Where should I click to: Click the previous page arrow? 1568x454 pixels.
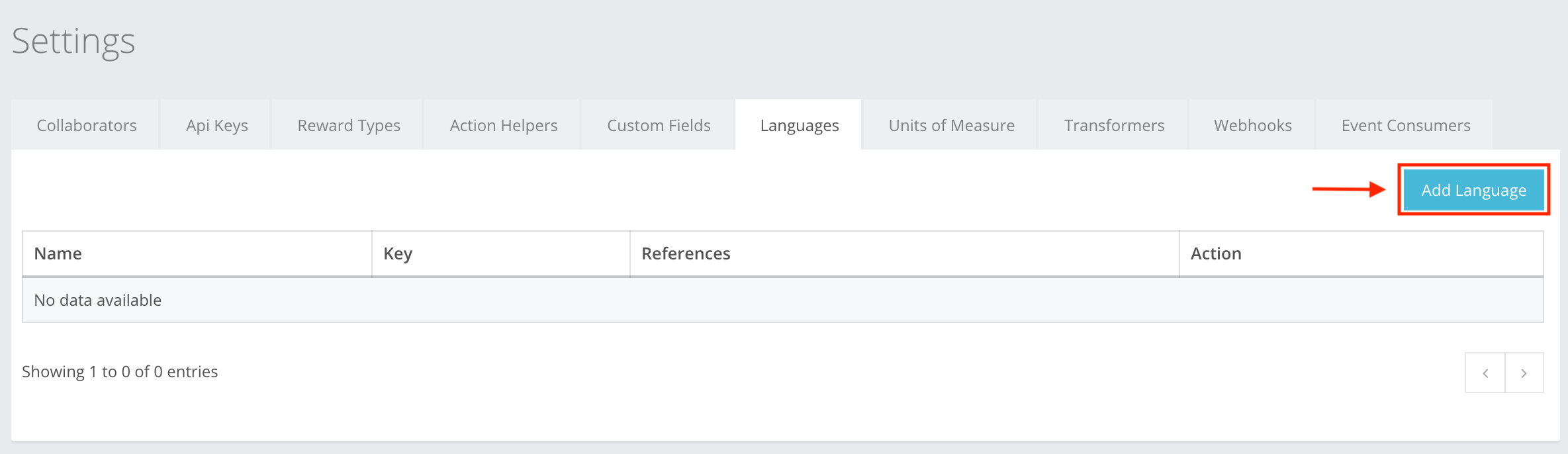pos(1485,373)
